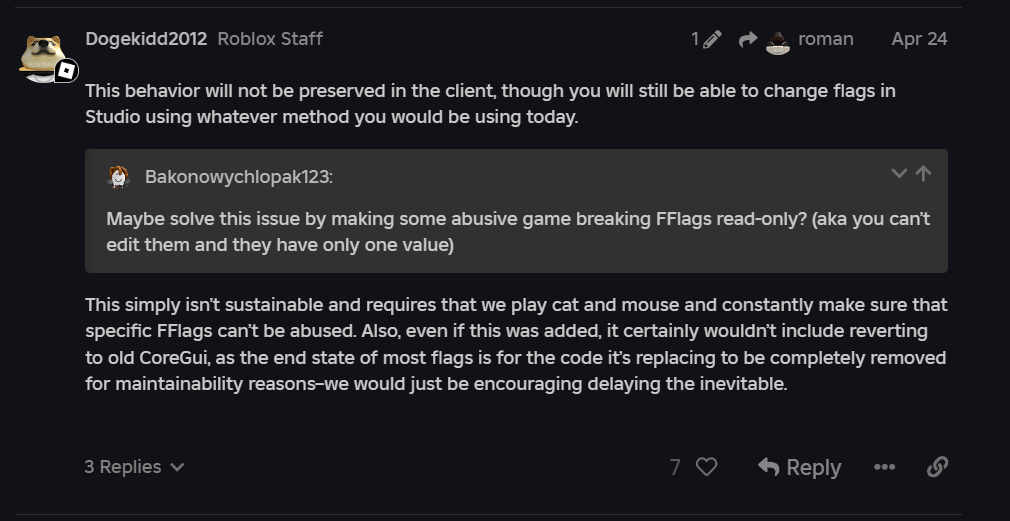
Task: Expand the 3 Replies dropdown
Action: (x=123, y=467)
